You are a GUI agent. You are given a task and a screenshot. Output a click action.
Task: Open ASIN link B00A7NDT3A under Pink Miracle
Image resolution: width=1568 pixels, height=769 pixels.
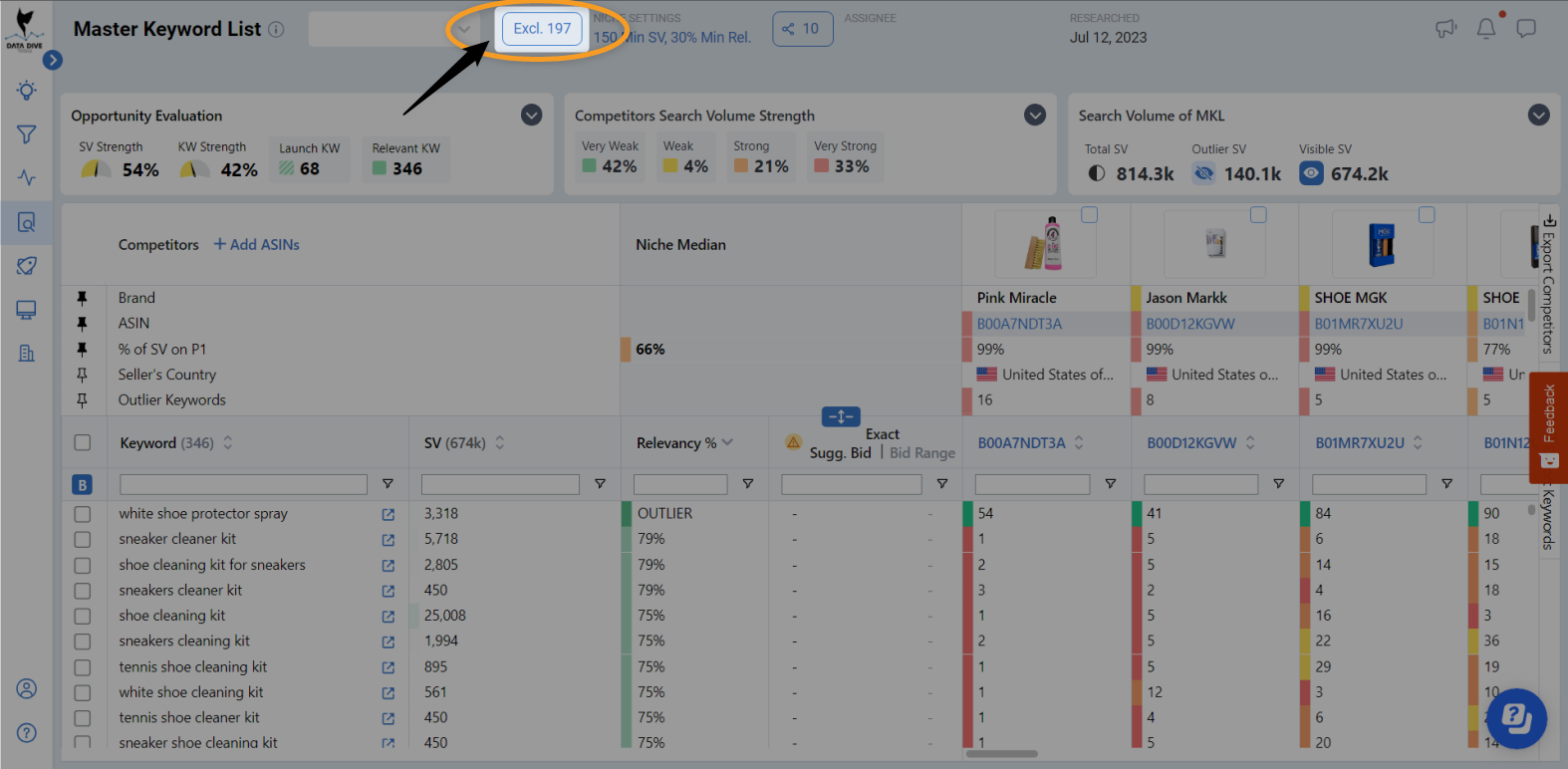pos(1019,324)
